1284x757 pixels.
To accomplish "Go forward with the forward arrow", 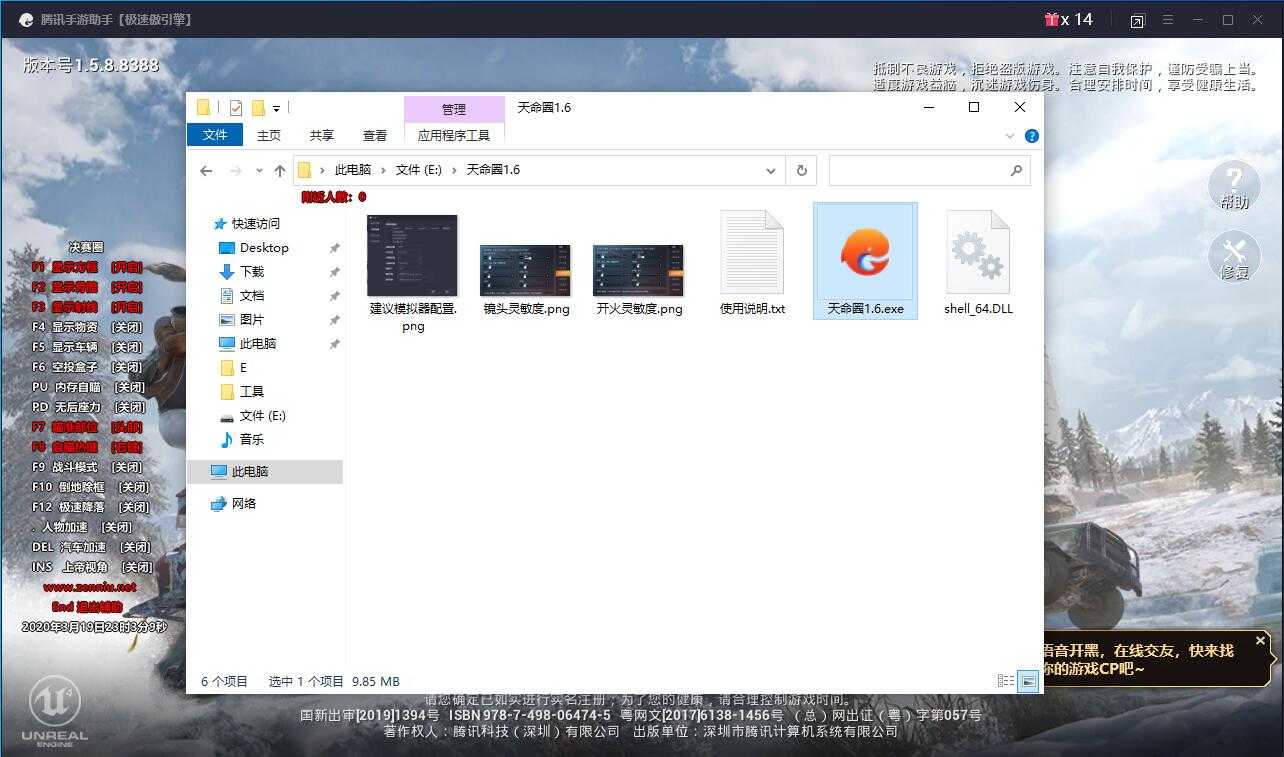I will pos(236,171).
